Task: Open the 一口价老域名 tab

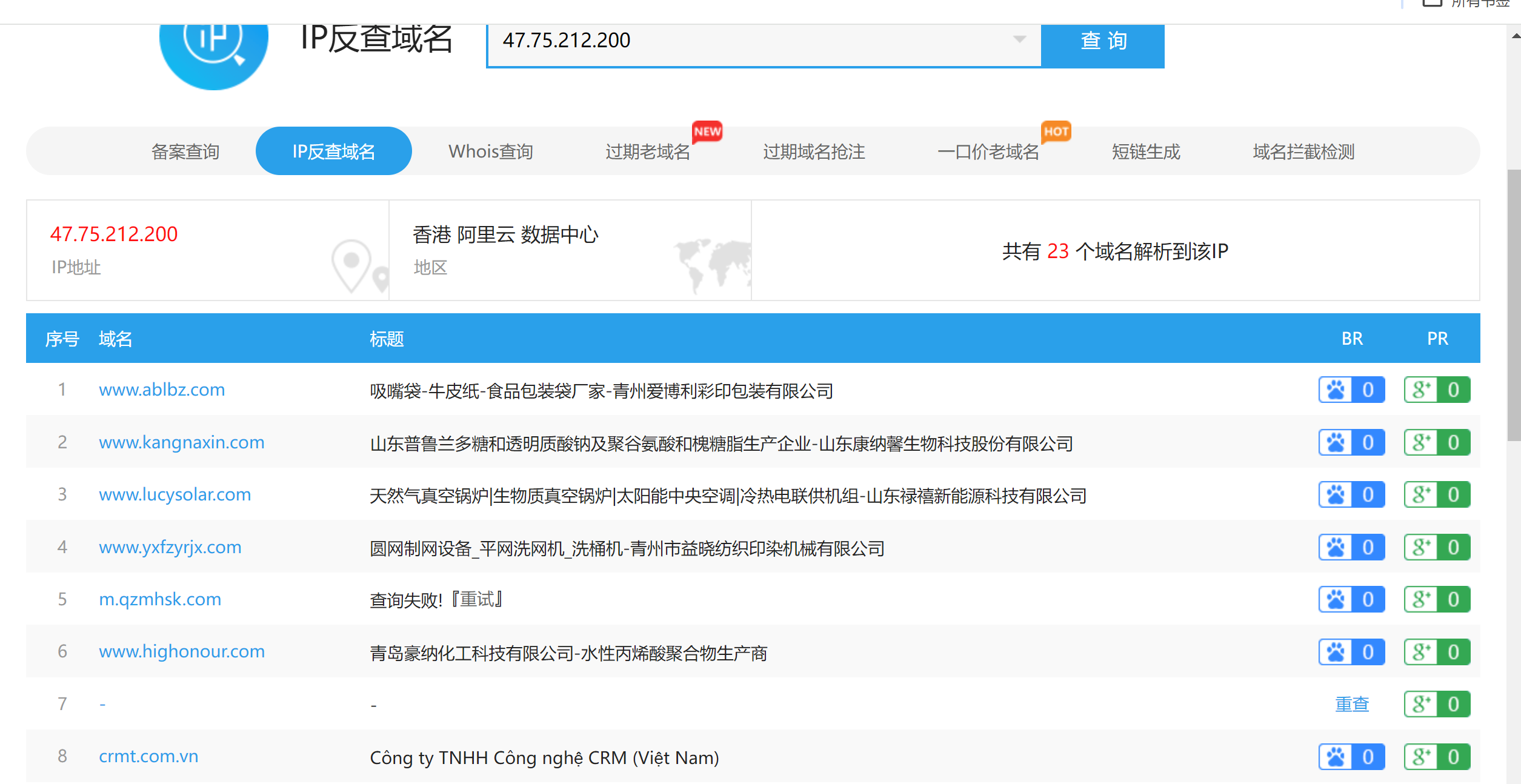Action: [x=988, y=151]
